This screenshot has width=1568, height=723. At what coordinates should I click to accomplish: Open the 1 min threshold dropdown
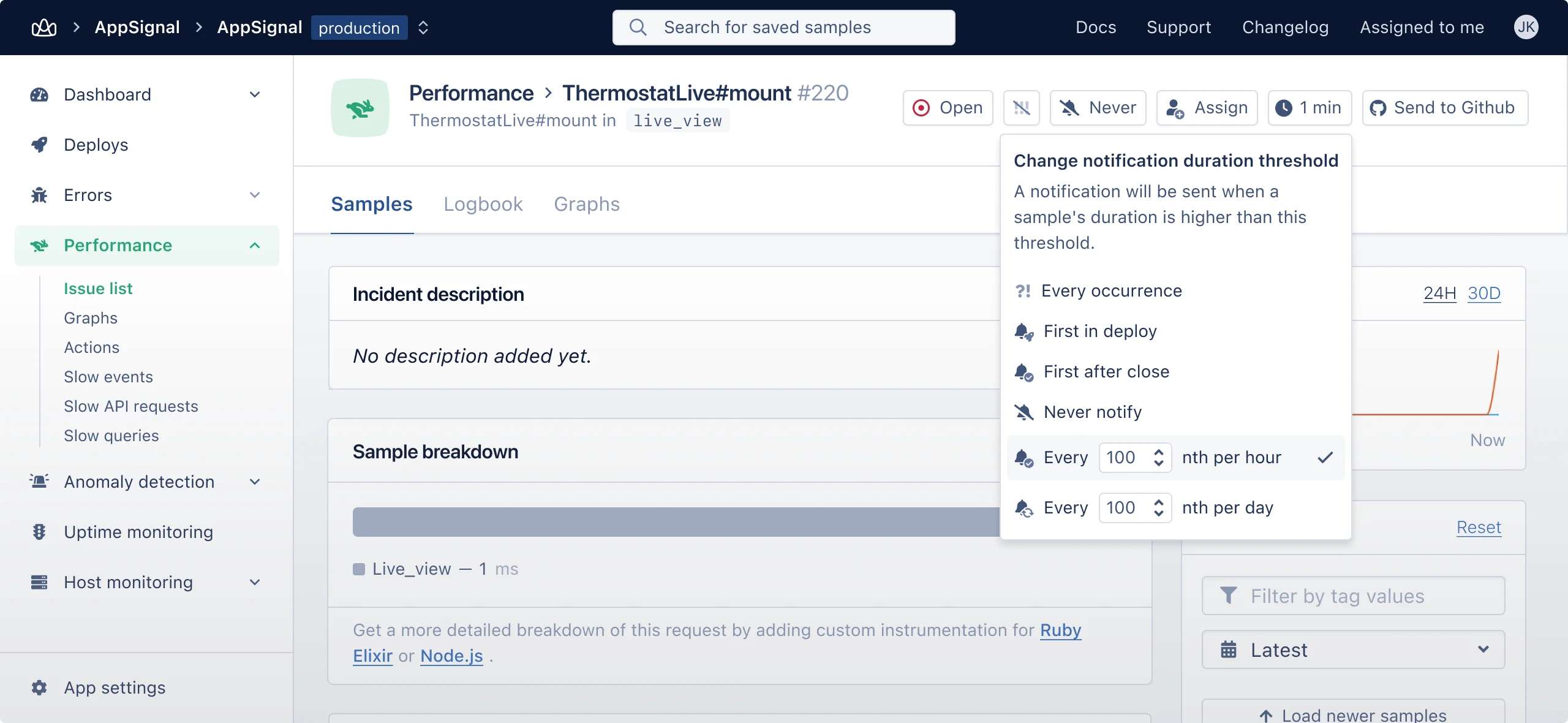pos(1310,108)
